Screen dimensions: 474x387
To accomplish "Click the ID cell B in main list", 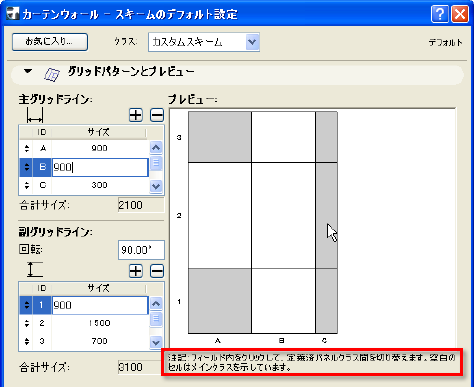I will [x=42, y=167].
